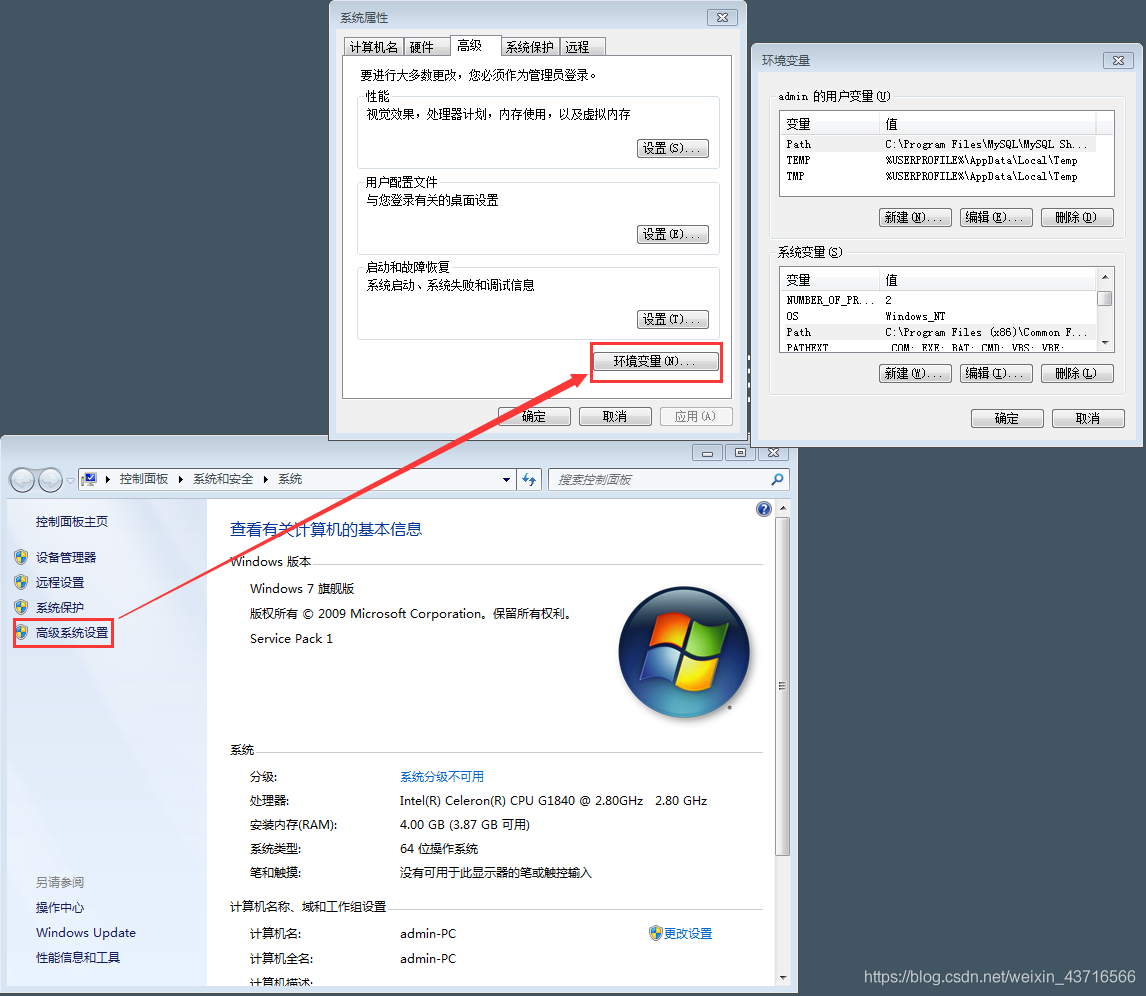Click the 系统和安全 breadcrumb
1146x996 pixels.
[x=223, y=479]
